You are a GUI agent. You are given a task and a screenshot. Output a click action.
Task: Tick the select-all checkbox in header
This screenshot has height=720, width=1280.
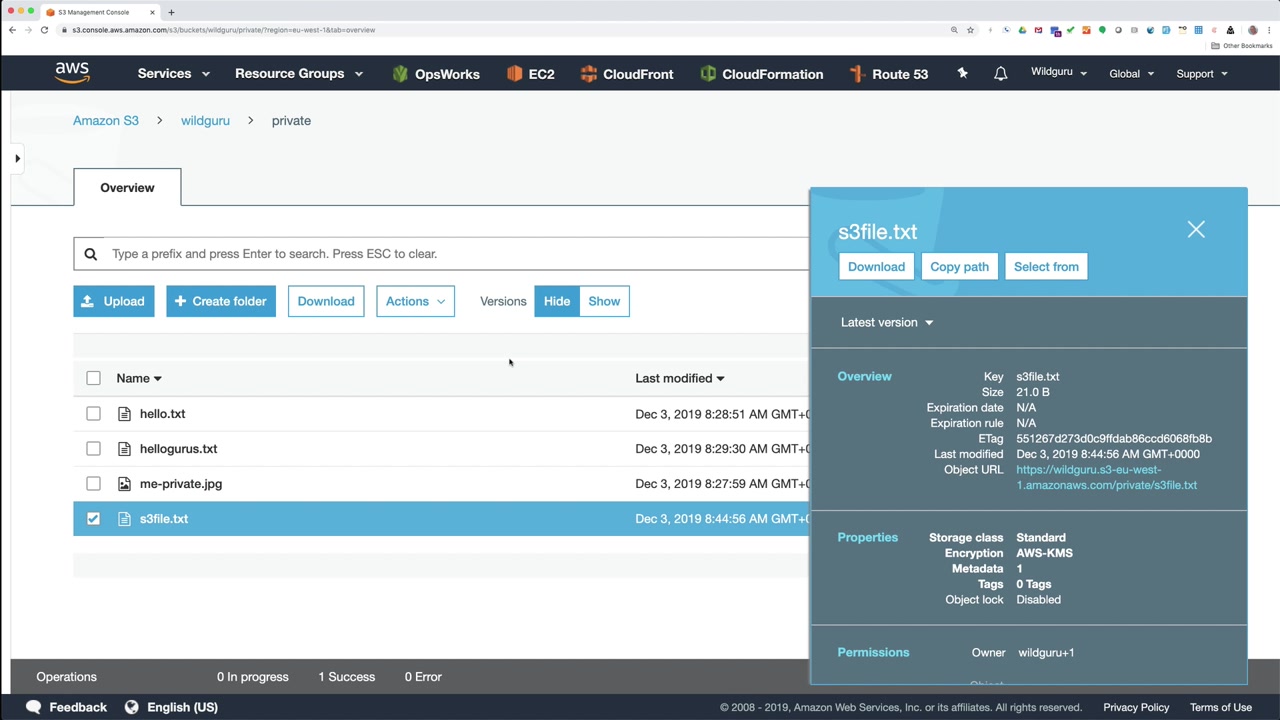pyautogui.click(x=93, y=378)
